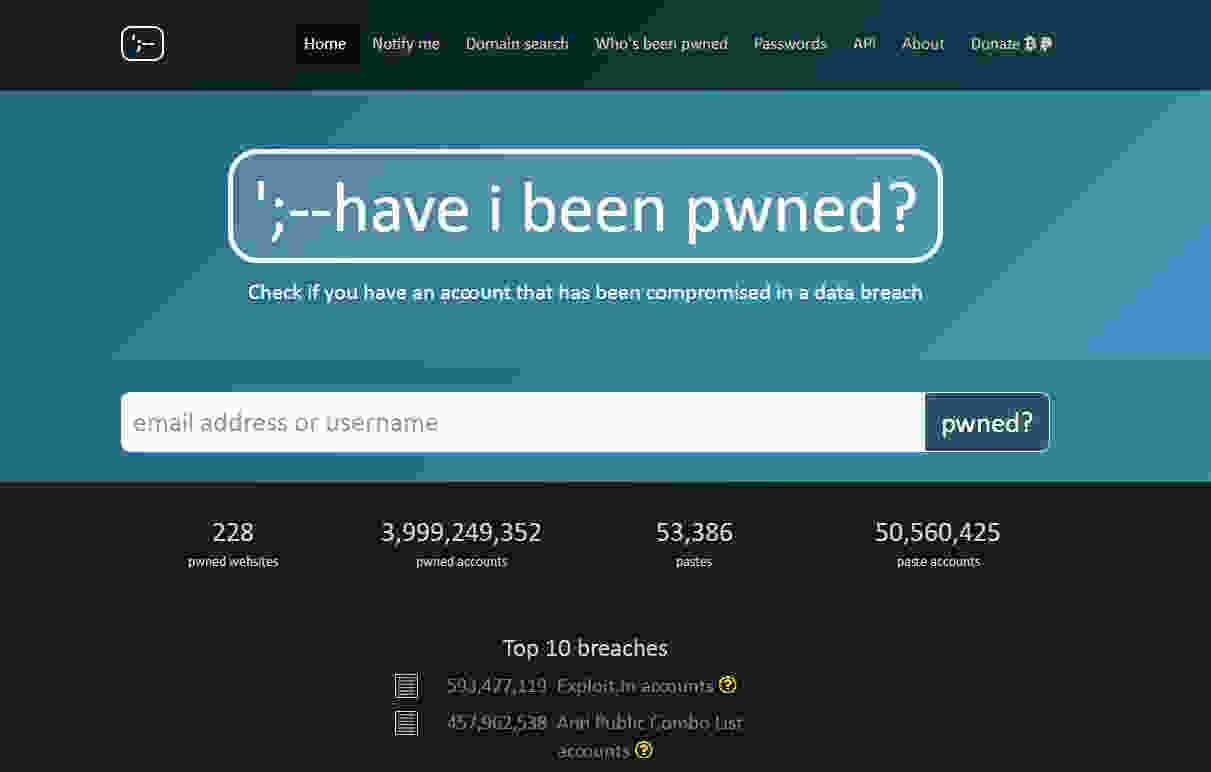1211x772 pixels.
Task: Open Who's been pwned page
Action: (x=661, y=44)
